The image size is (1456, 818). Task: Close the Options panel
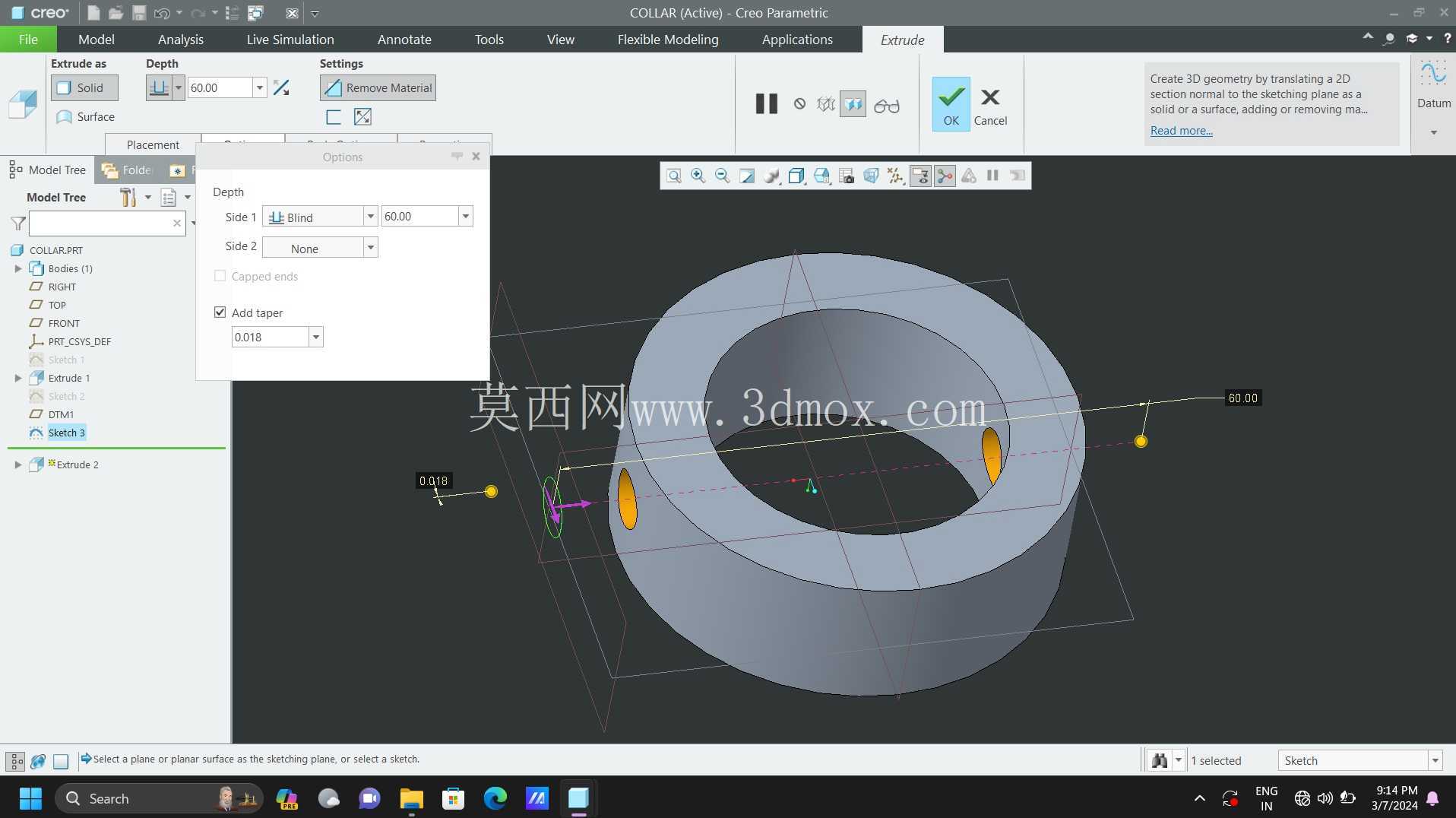tap(476, 157)
